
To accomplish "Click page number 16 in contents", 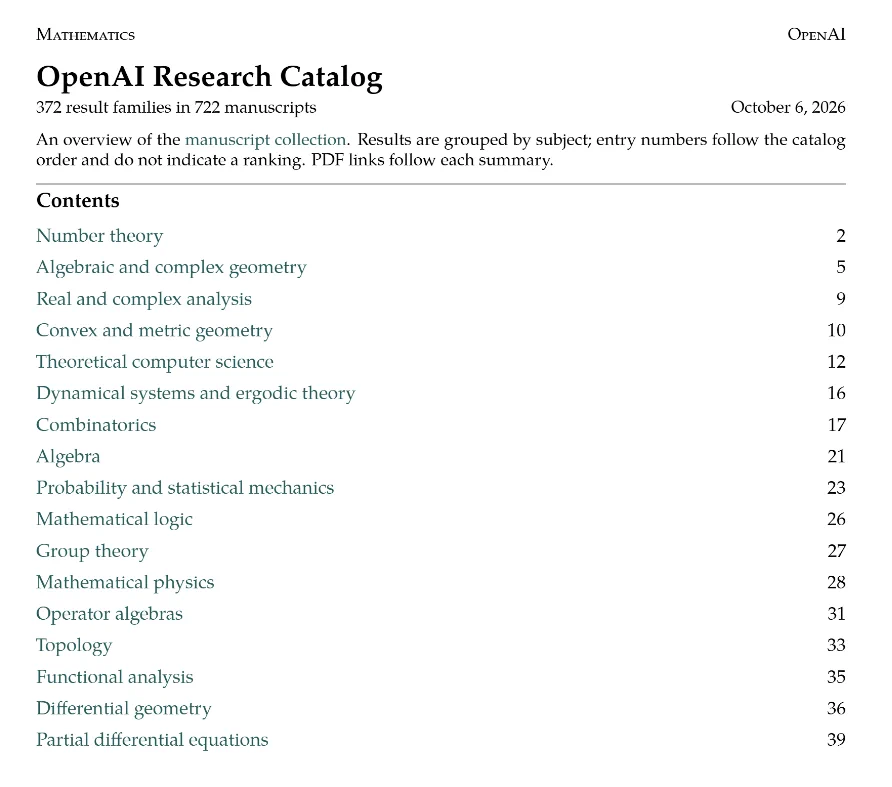I will pyautogui.click(x=836, y=393).
